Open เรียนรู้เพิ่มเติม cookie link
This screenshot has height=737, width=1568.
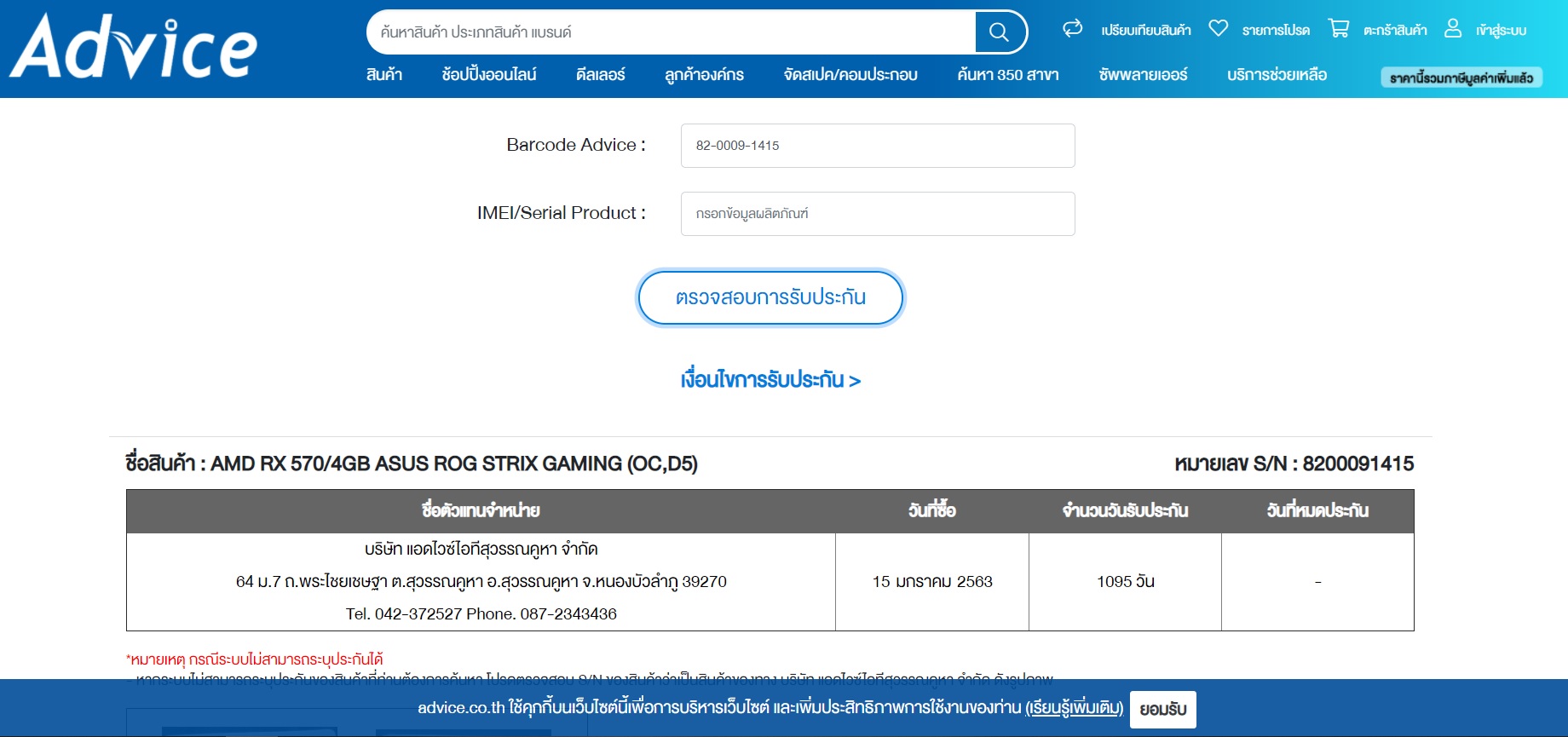tap(1074, 708)
